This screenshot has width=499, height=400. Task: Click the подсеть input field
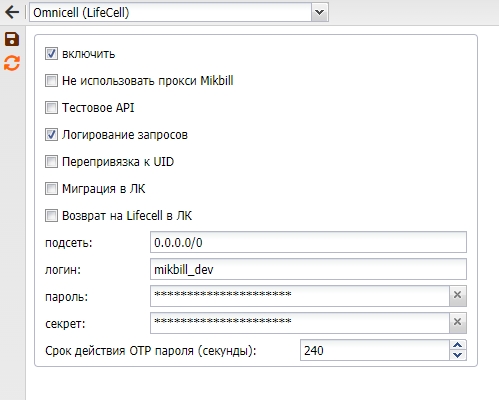click(x=308, y=242)
